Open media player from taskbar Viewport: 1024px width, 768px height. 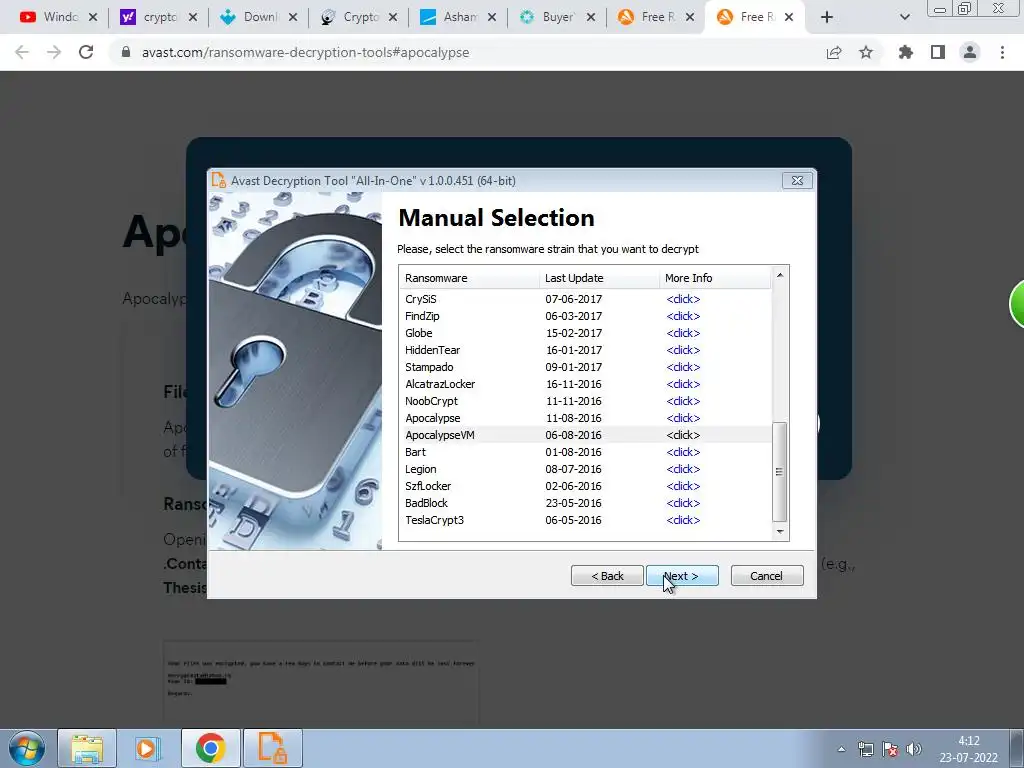[148, 748]
